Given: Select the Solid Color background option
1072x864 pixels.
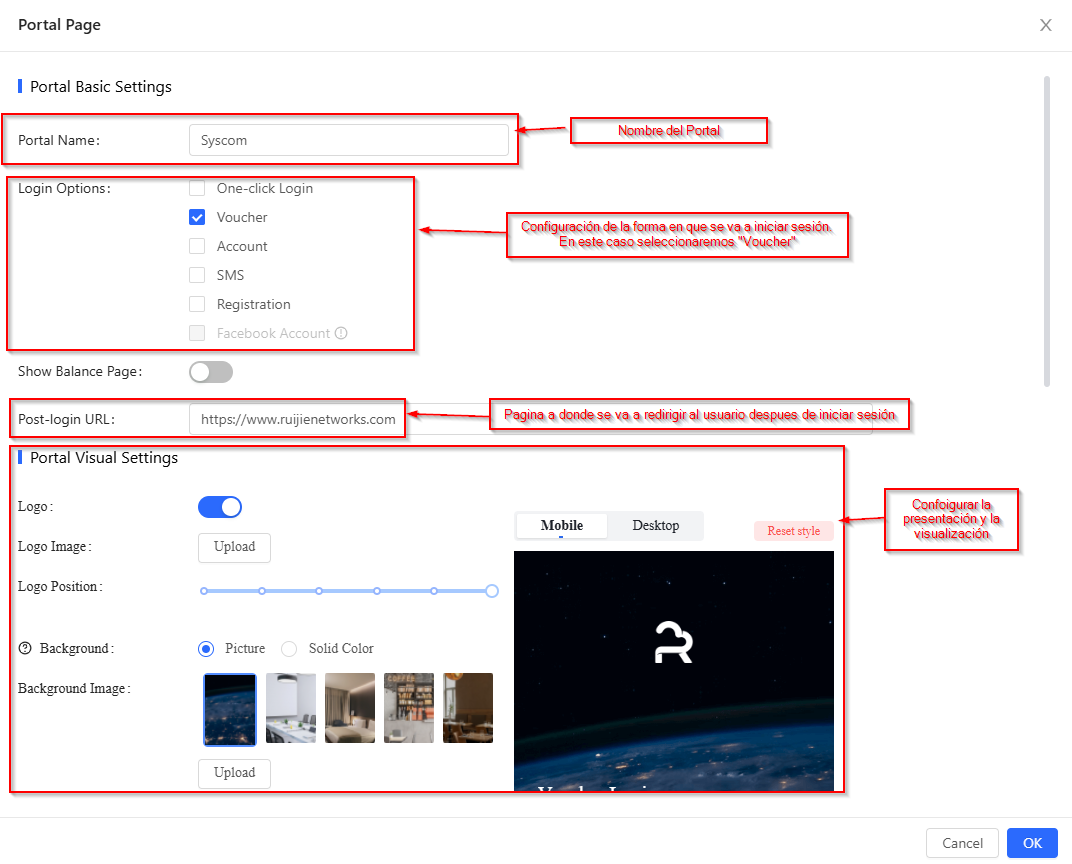Looking at the screenshot, I should point(289,648).
